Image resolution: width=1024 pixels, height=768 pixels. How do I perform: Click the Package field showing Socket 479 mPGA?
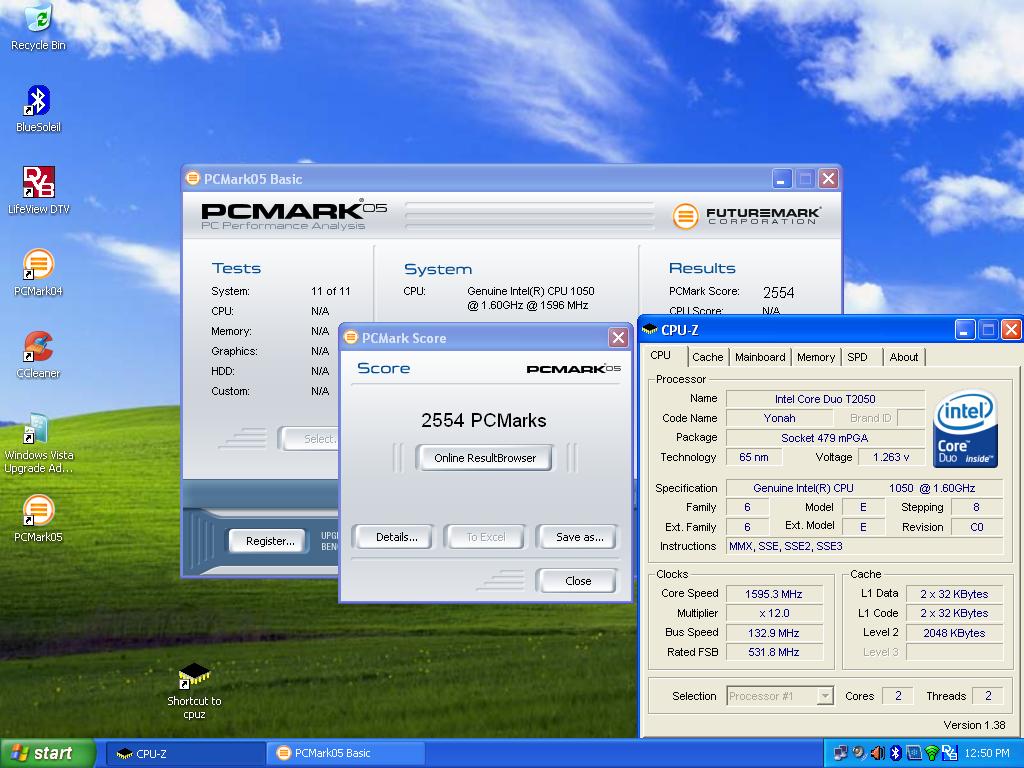825,438
